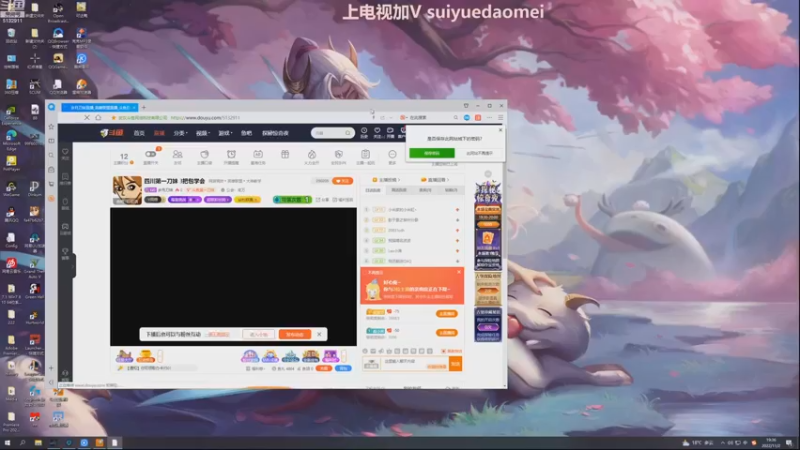The image size is (800, 450).
Task: Click the stop loading X in browser toolbar
Action: click(x=87, y=117)
